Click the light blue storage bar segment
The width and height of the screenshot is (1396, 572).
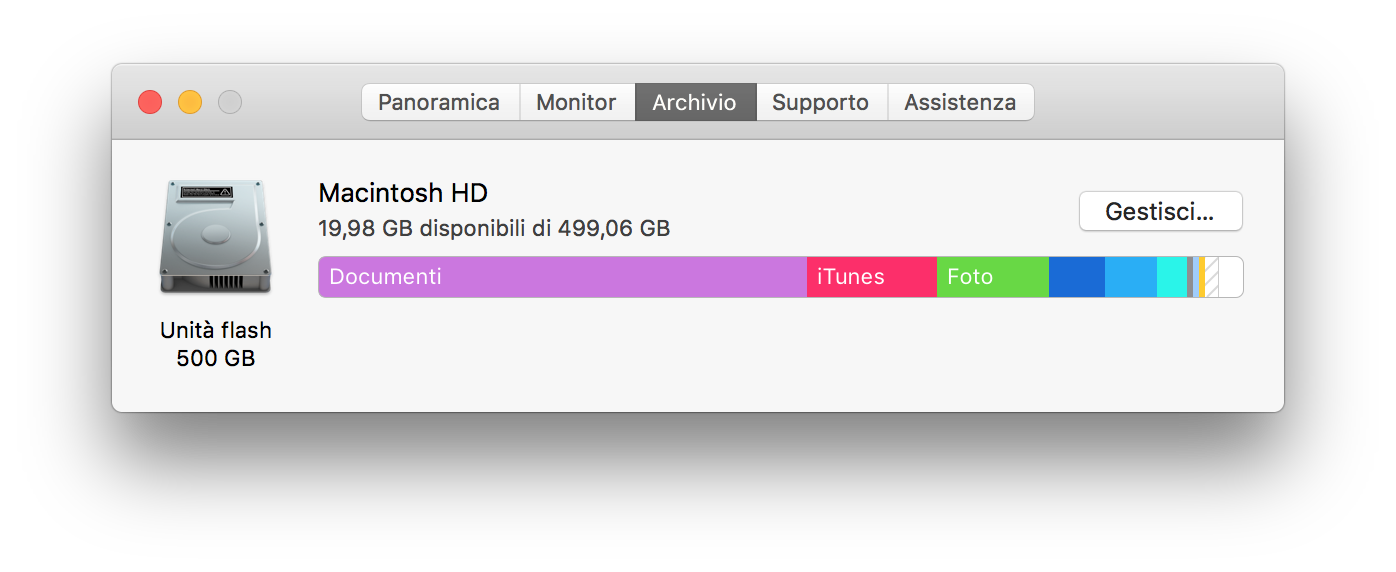pos(1130,277)
